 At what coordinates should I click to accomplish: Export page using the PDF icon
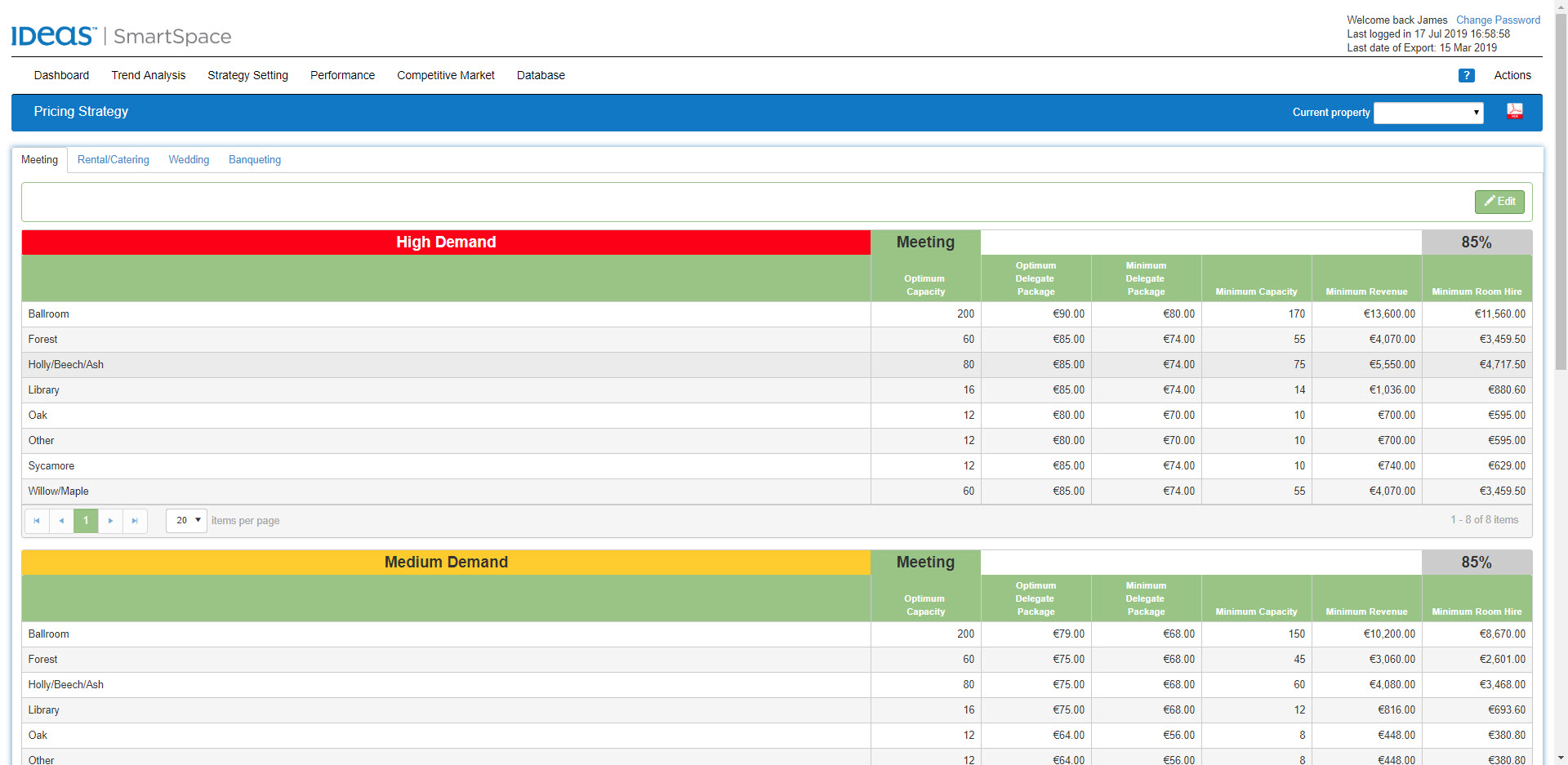coord(1514,112)
